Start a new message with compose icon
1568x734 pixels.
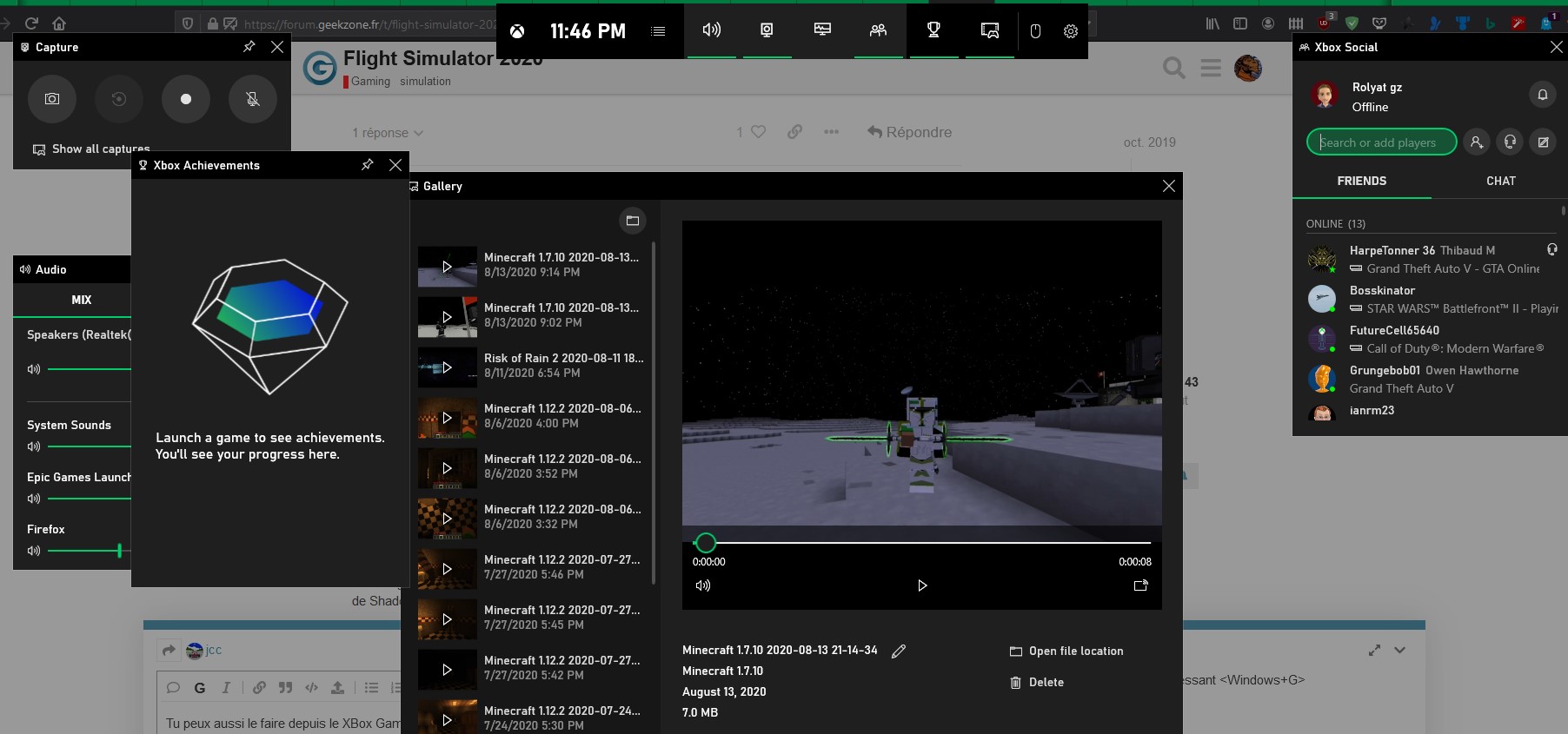[1544, 142]
